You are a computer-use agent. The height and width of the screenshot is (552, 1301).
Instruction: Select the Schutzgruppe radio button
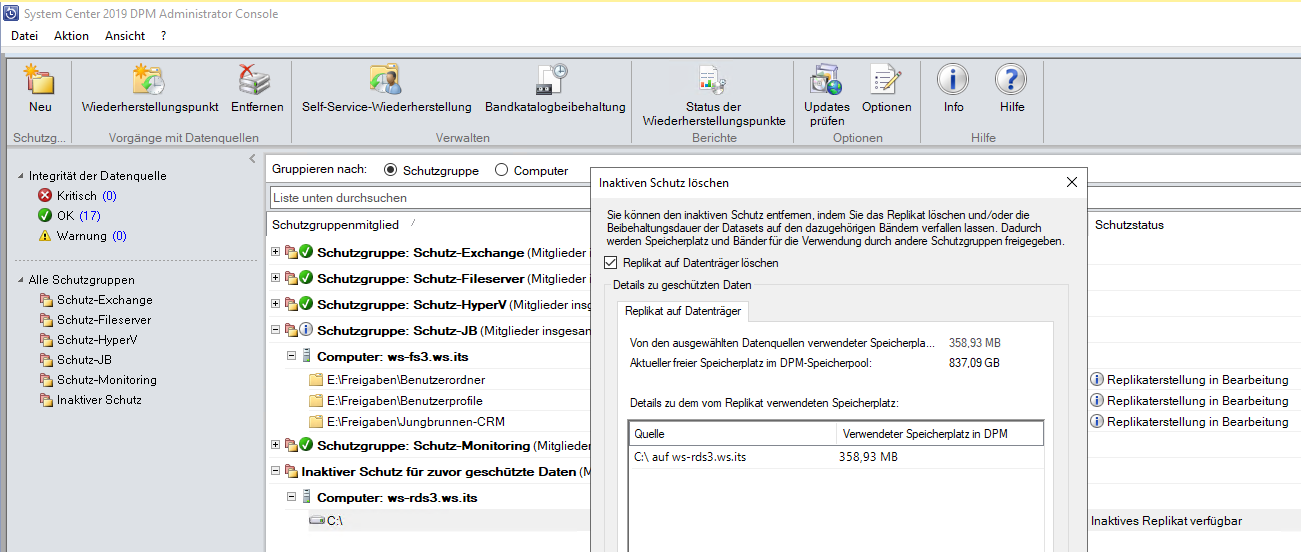coord(390,171)
